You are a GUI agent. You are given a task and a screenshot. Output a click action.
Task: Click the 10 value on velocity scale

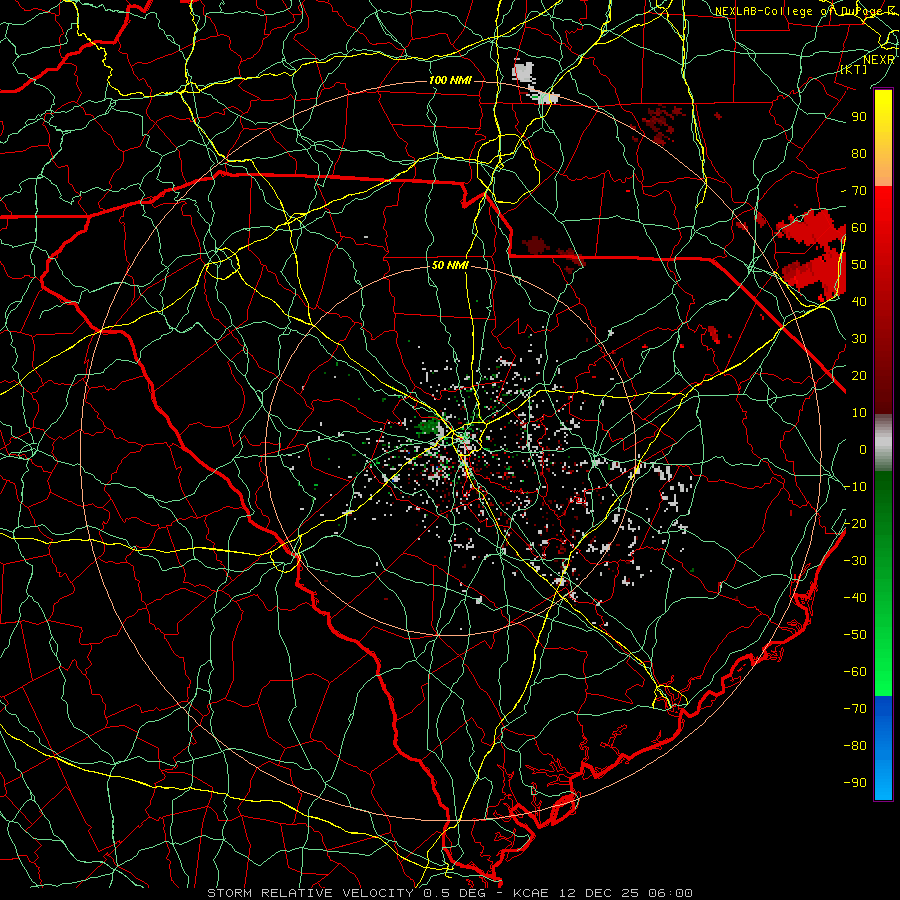pyautogui.click(x=859, y=413)
